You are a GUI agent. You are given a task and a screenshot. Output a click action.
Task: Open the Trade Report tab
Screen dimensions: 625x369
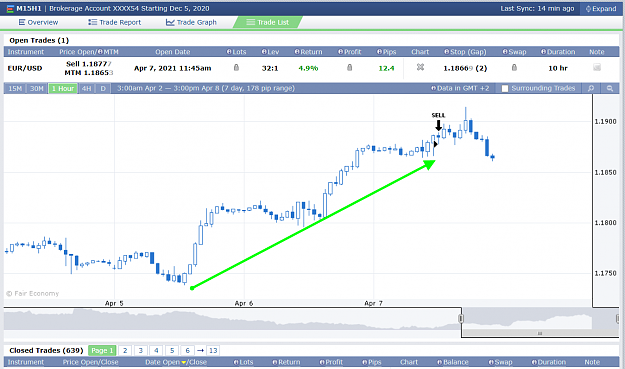click(x=115, y=22)
